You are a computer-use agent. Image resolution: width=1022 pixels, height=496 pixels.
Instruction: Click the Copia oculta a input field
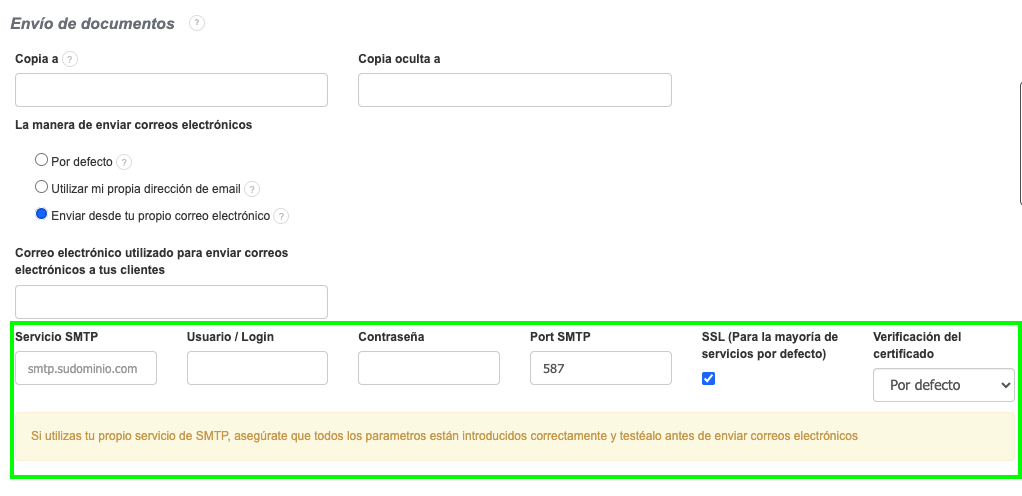click(514, 90)
